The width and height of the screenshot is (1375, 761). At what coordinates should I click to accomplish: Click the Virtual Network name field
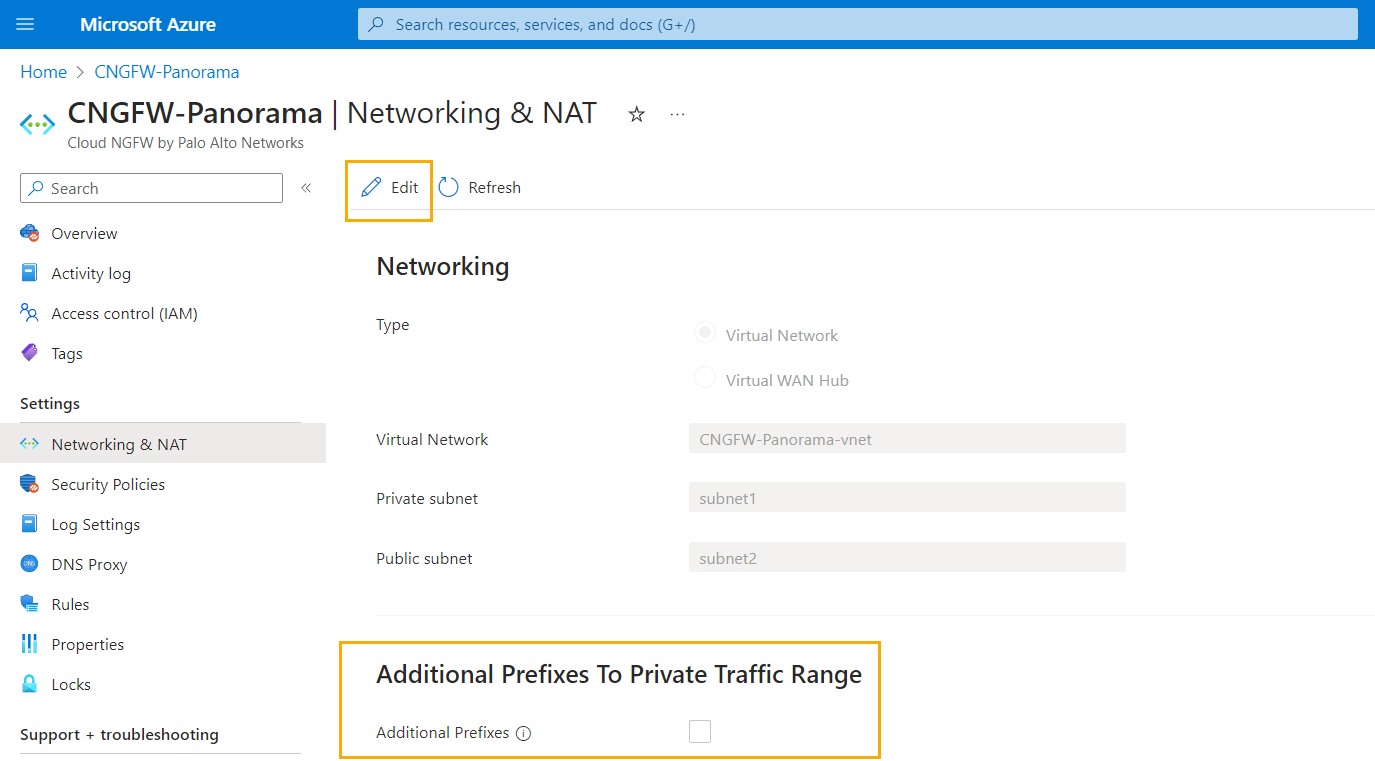pos(907,438)
